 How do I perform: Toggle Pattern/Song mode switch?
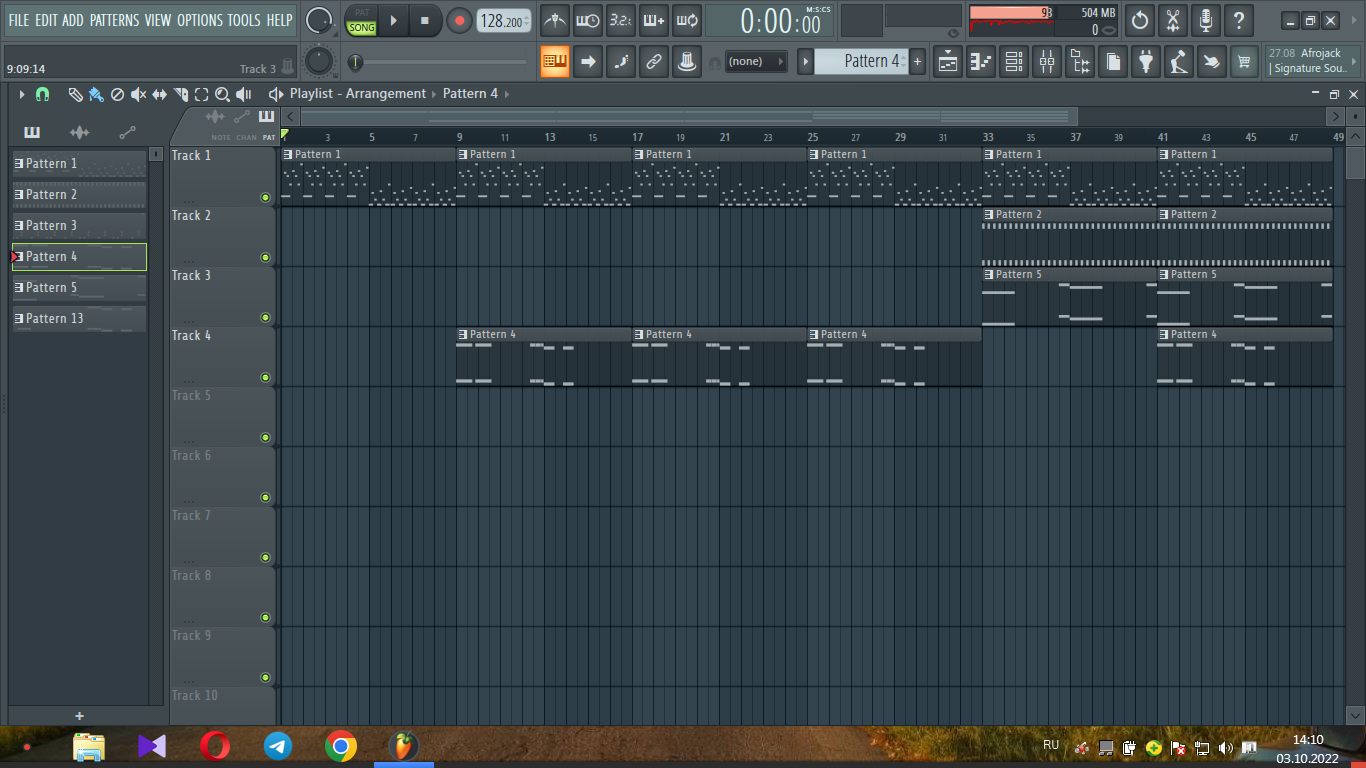click(x=361, y=20)
